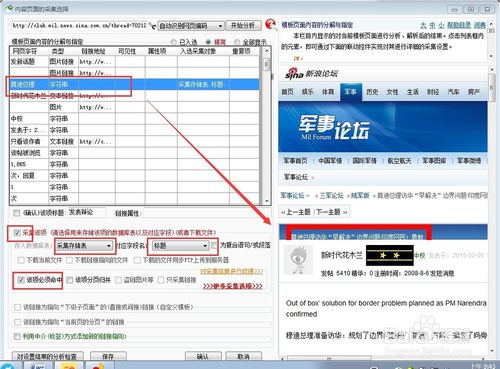The height and width of the screenshot is (369, 500).
Task: Open the 军事图库 submenu link
Action: click(x=434, y=161)
